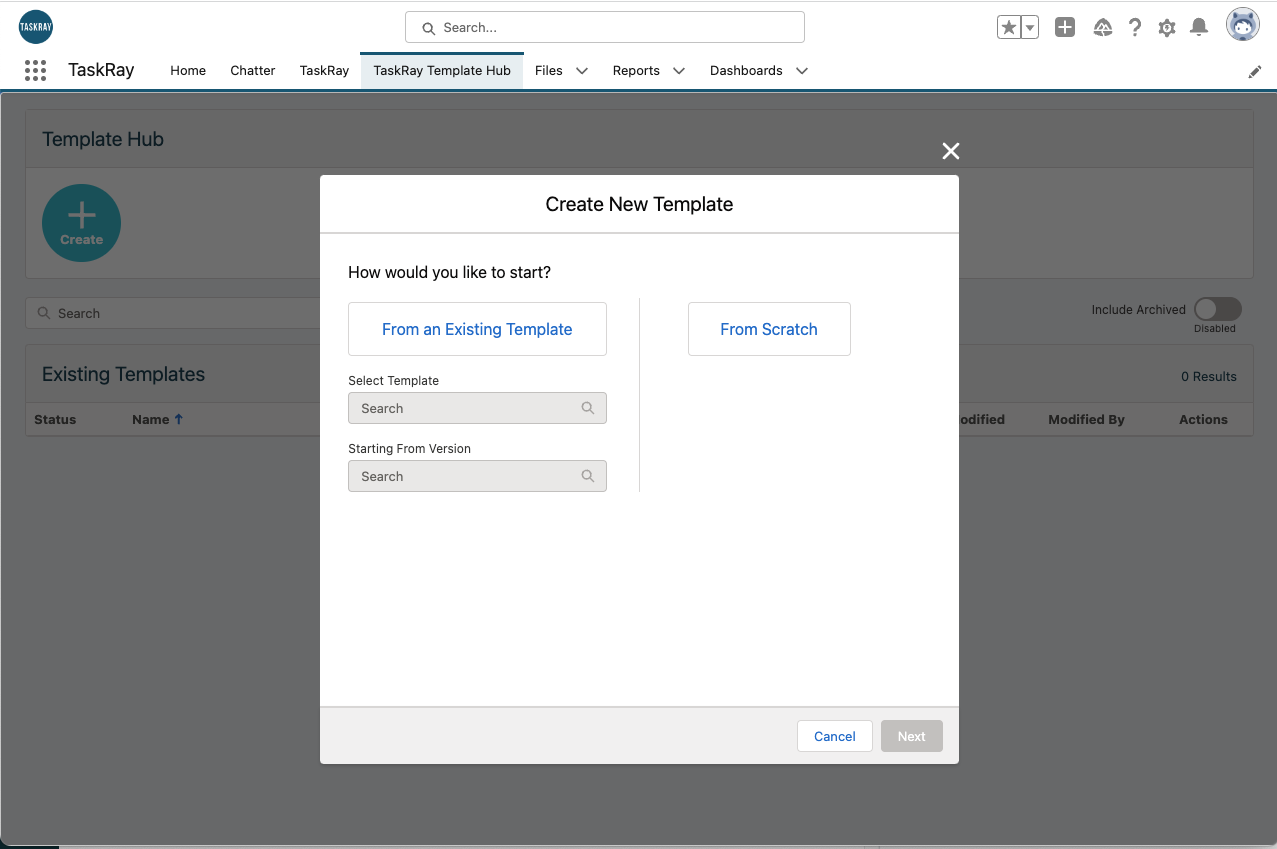
Task: Open the Select Template search combobox
Action: 477,408
